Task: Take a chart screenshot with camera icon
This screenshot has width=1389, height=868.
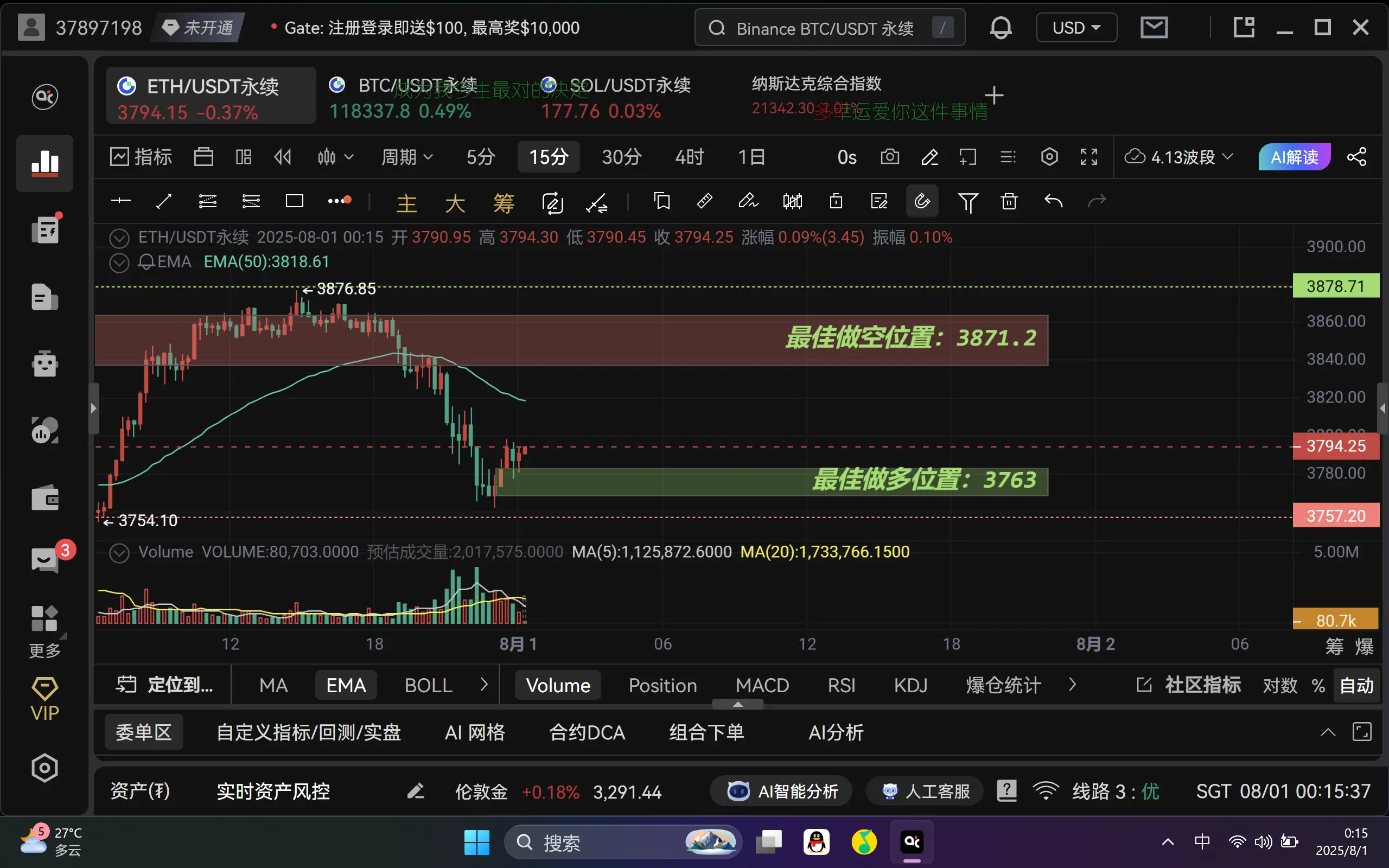Action: coord(890,157)
